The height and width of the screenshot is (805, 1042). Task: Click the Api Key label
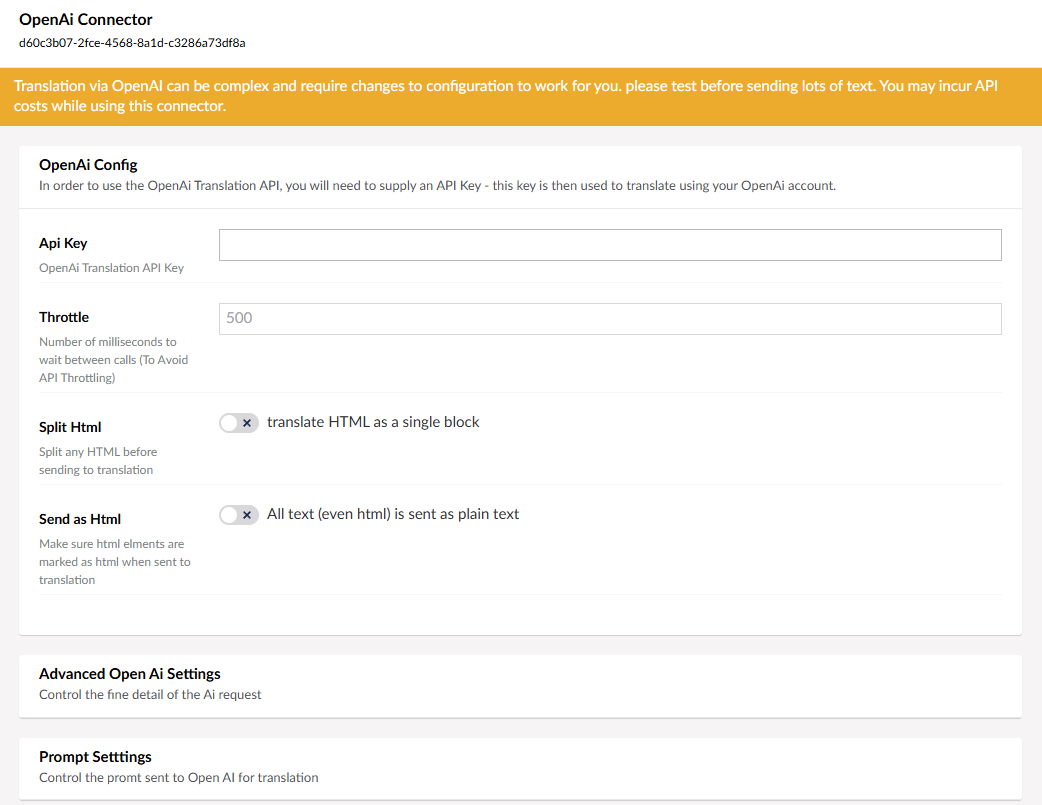point(63,243)
